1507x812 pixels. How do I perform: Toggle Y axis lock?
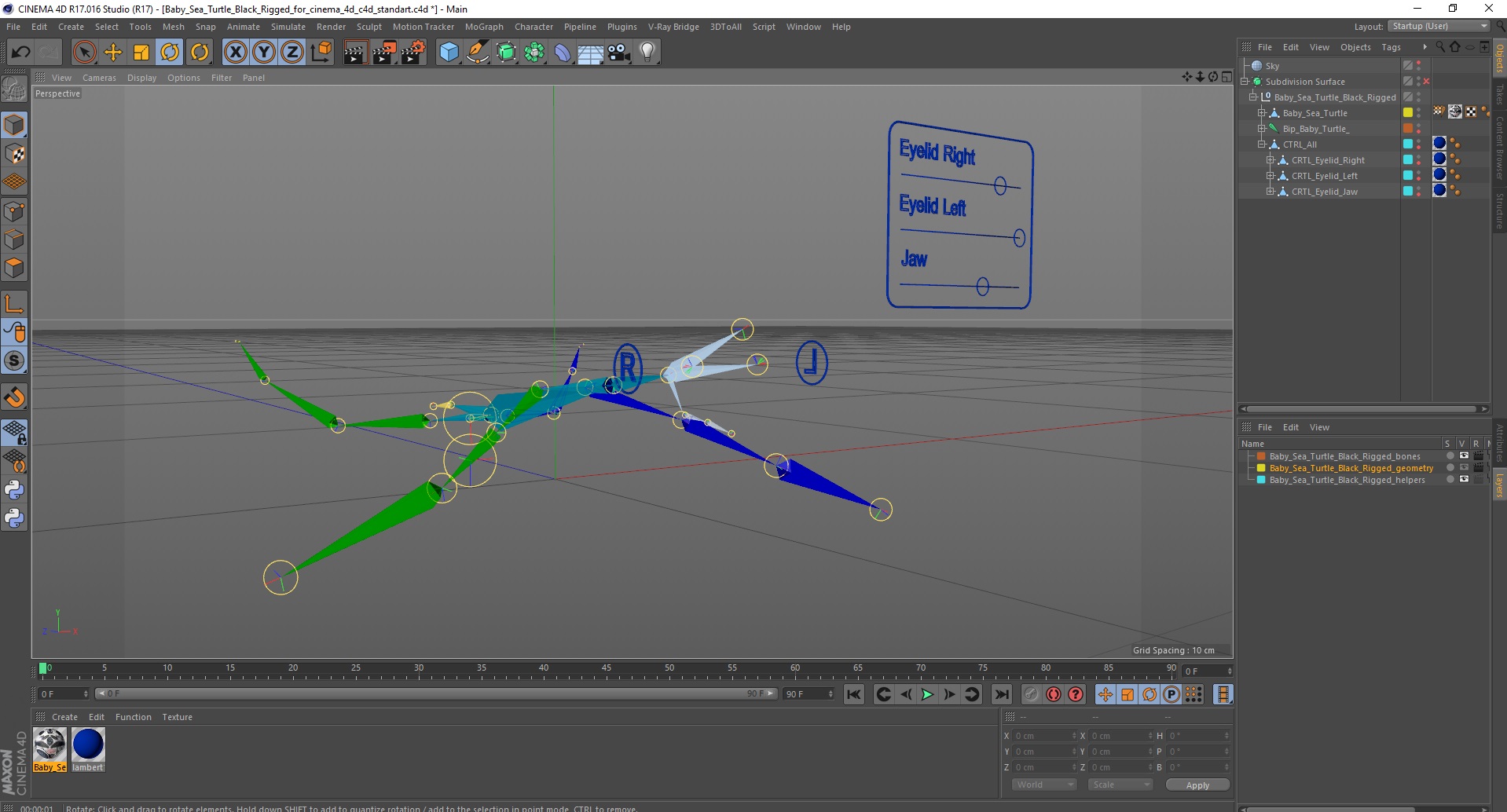click(264, 53)
